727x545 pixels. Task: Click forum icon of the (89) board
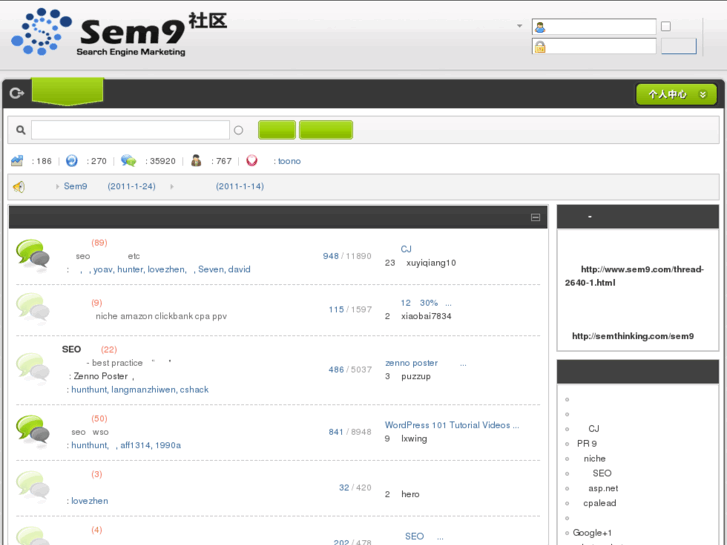pyautogui.click(x=32, y=254)
